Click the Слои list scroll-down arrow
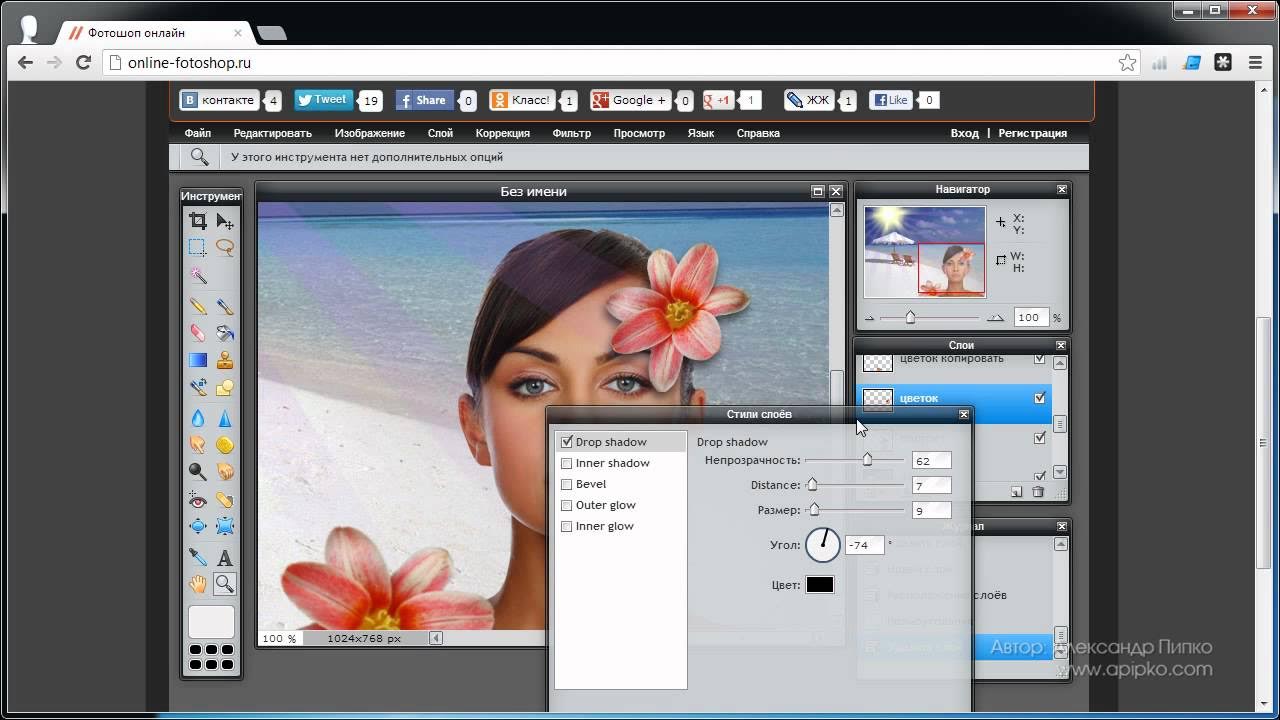Image resolution: width=1280 pixels, height=720 pixels. click(x=1060, y=472)
